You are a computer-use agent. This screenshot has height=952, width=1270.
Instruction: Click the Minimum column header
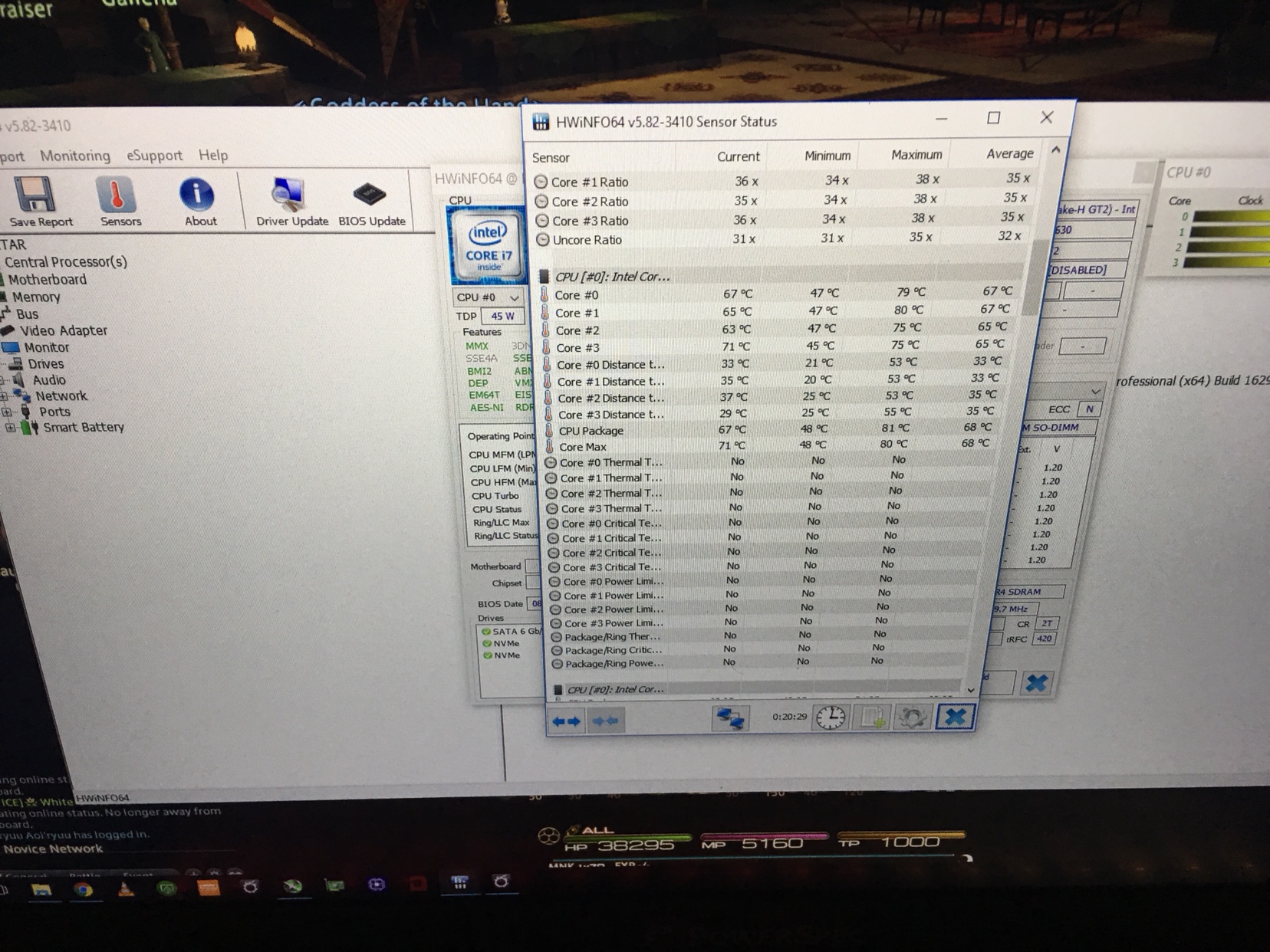(x=827, y=156)
